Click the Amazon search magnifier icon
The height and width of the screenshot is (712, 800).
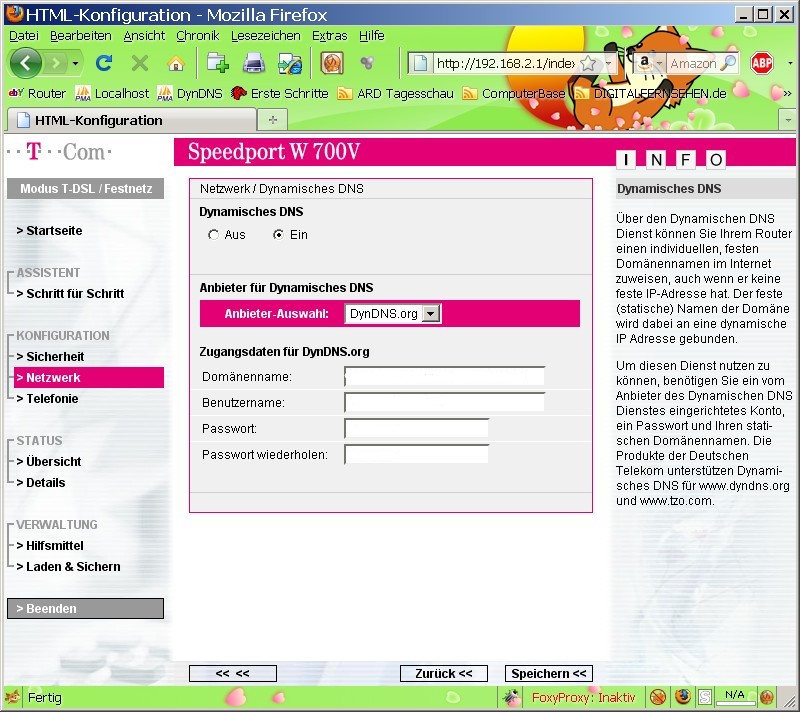tap(729, 63)
